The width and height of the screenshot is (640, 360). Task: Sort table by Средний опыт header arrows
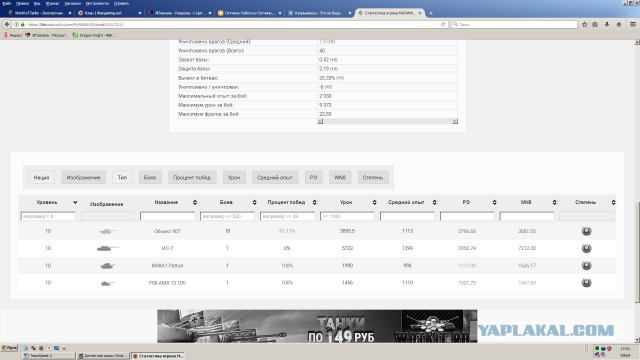(434, 202)
